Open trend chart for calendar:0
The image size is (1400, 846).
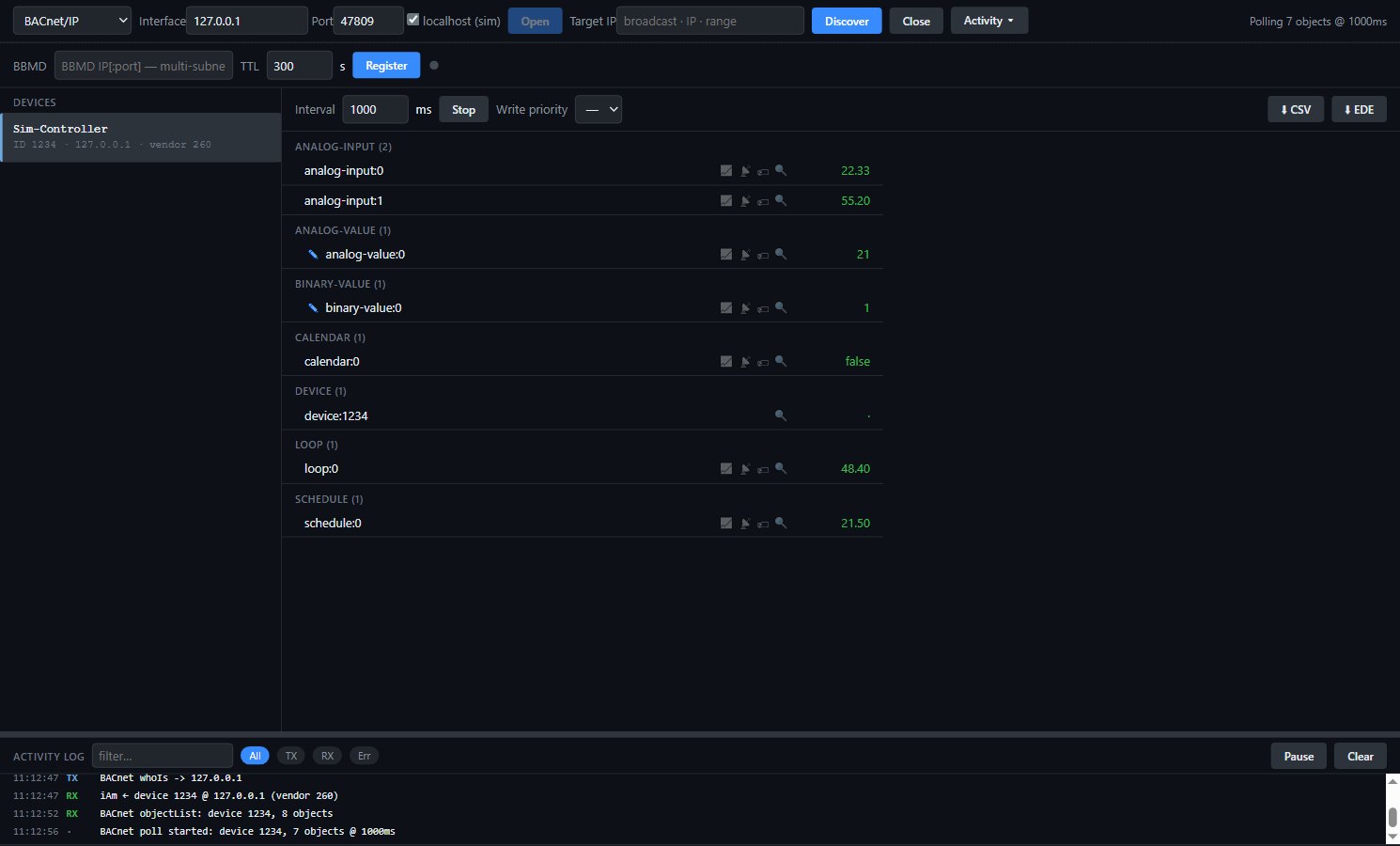point(726,362)
